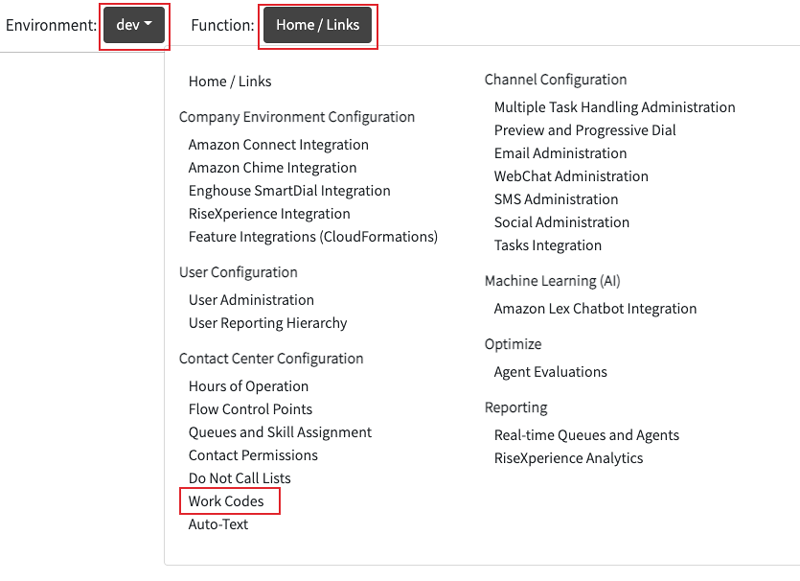Image resolution: width=800 pixels, height=581 pixels.
Task: Select RiseXperience Integration item
Action: click(269, 214)
